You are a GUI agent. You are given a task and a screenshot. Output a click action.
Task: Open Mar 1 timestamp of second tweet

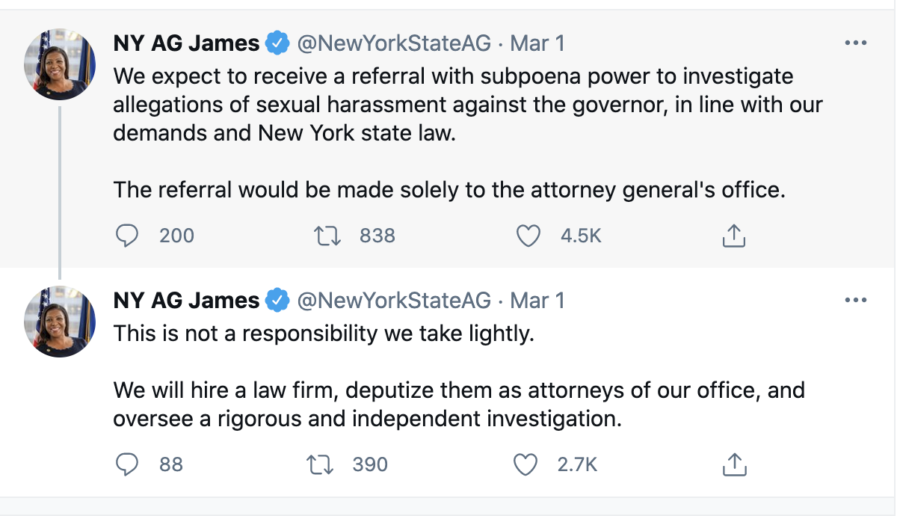[x=537, y=301]
